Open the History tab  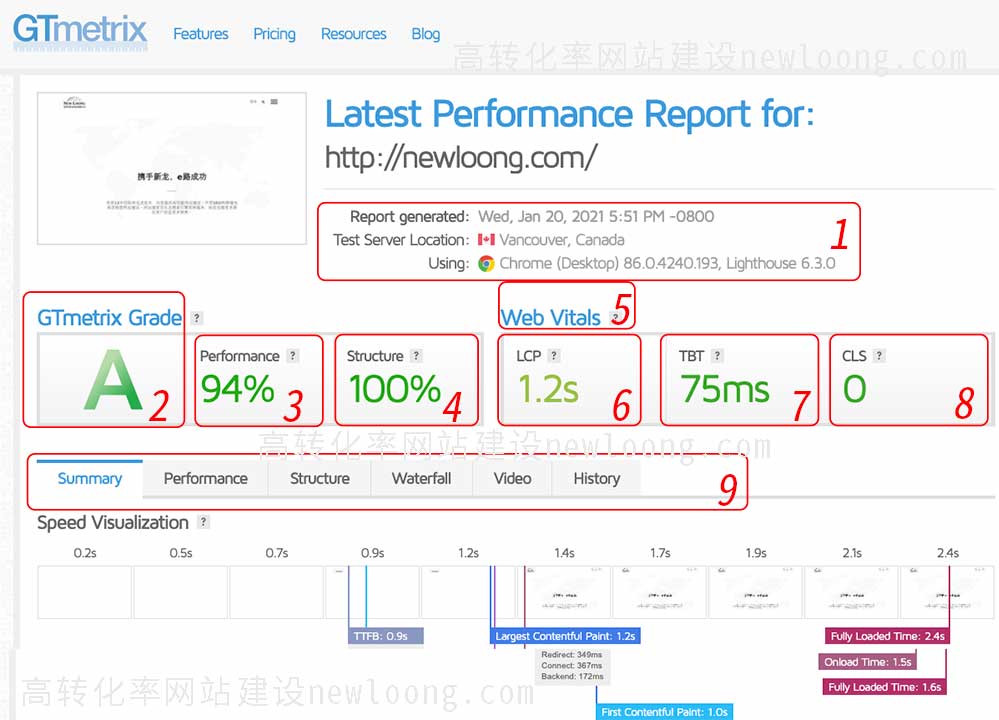596,479
